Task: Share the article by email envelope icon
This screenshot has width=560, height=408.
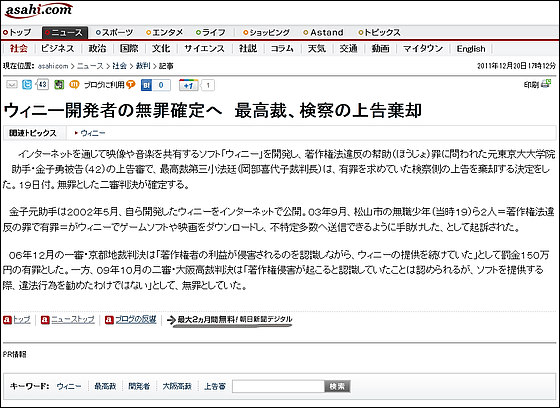Action: [12, 85]
